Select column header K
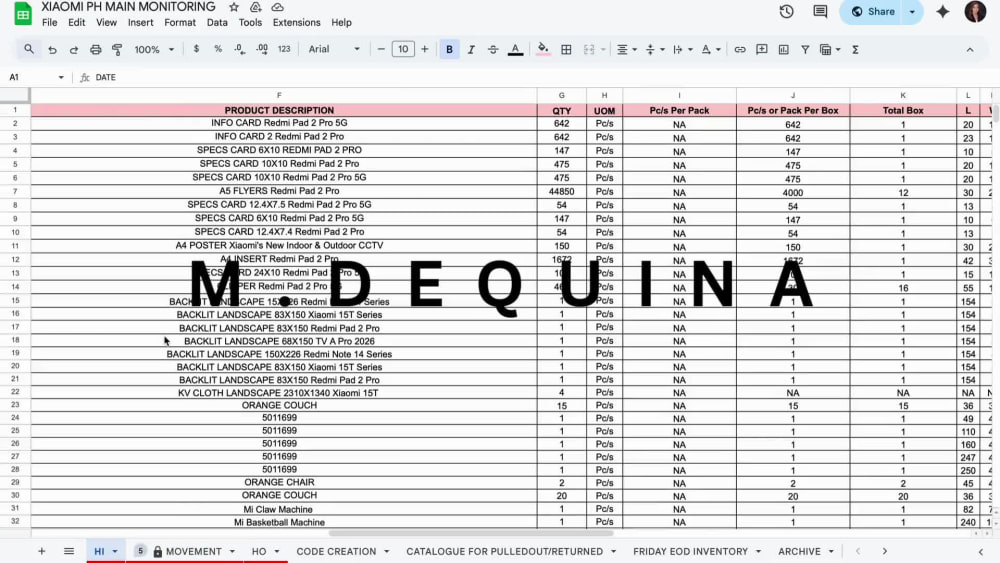Image resolution: width=1000 pixels, height=563 pixels. tap(903, 95)
